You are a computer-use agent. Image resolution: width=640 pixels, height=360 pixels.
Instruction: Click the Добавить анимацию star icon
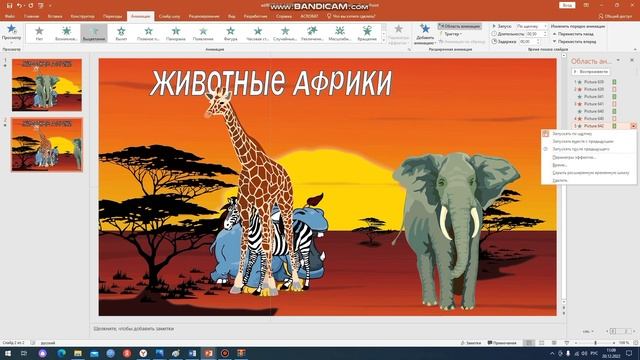(425, 29)
